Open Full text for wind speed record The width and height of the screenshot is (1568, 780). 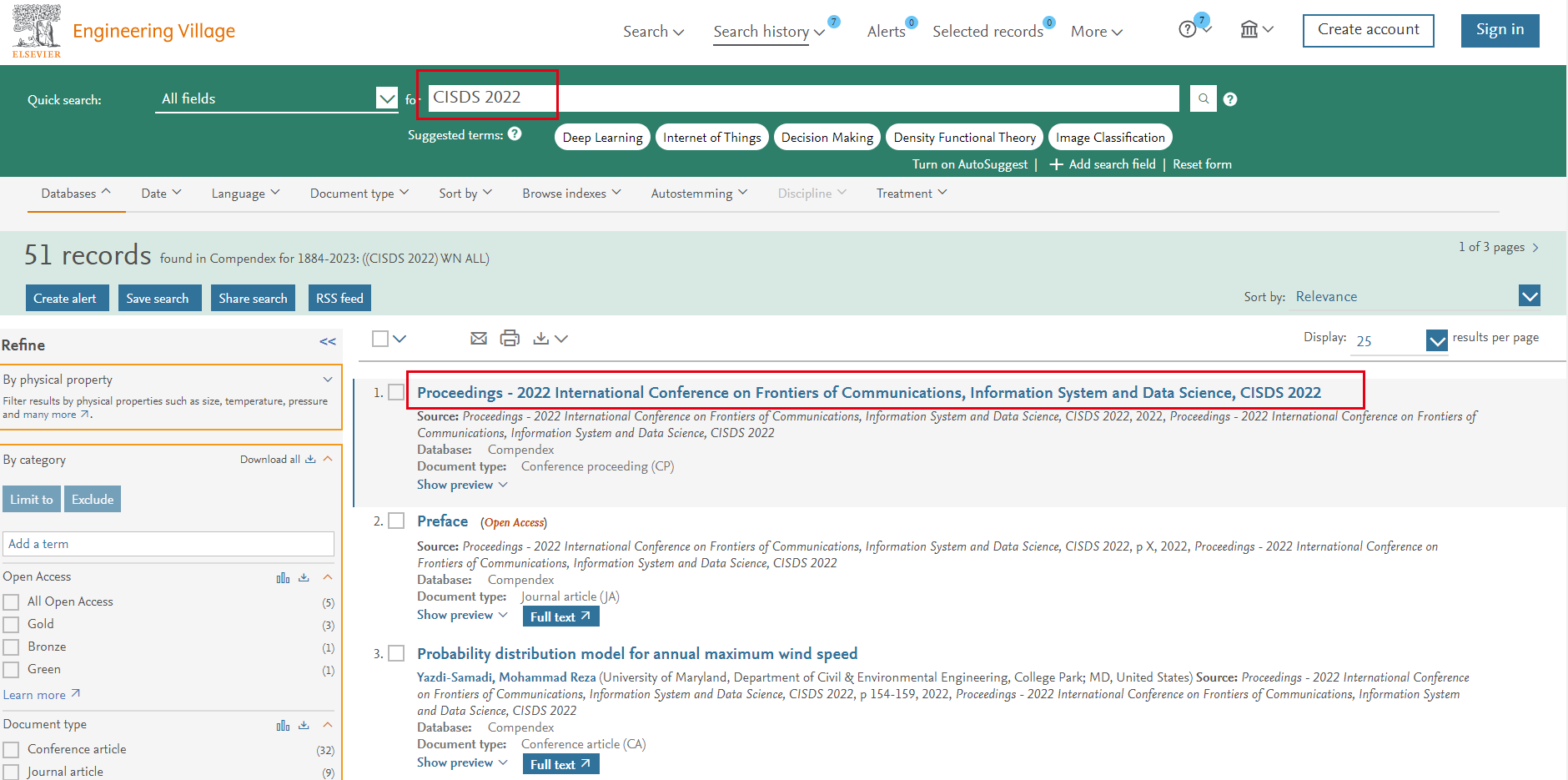(560, 764)
